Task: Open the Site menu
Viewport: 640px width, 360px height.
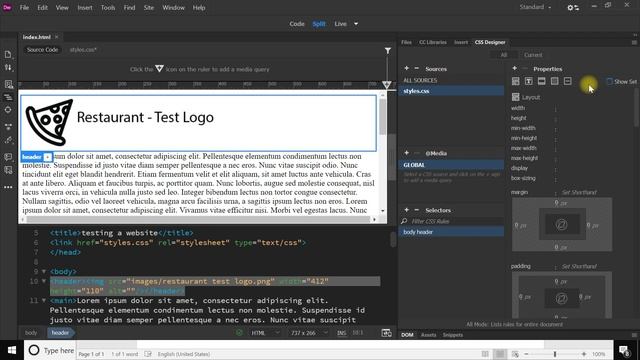Action: (149, 7)
